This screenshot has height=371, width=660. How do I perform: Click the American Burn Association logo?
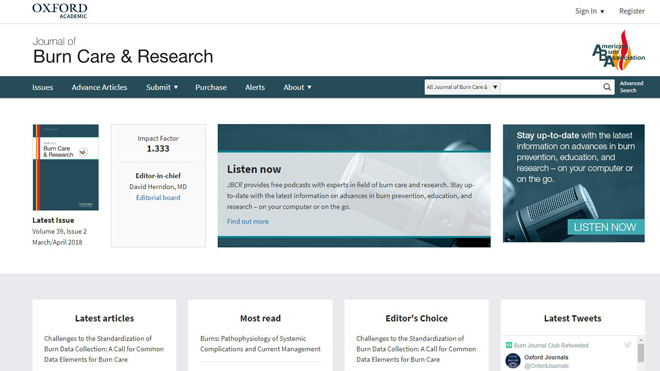[x=618, y=51]
